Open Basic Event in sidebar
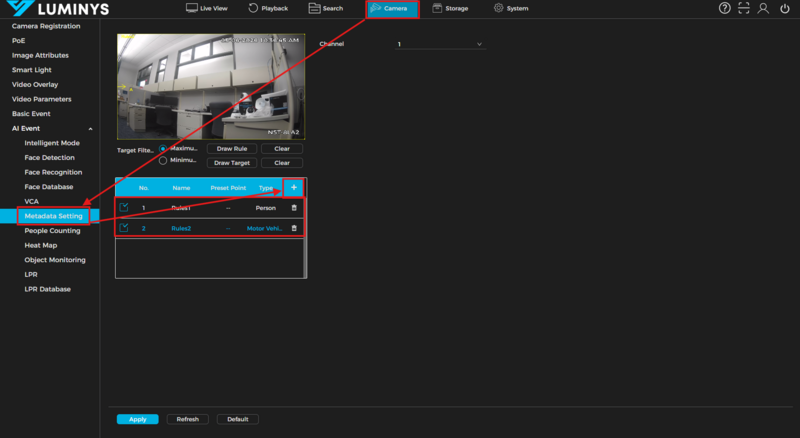 [x=31, y=114]
